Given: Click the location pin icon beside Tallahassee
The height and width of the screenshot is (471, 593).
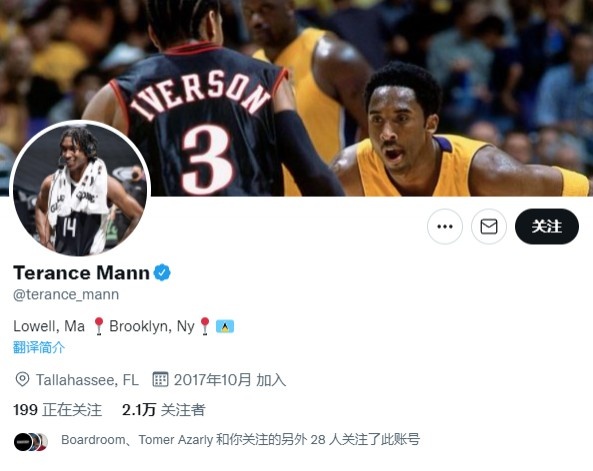Looking at the screenshot, I should (22, 379).
